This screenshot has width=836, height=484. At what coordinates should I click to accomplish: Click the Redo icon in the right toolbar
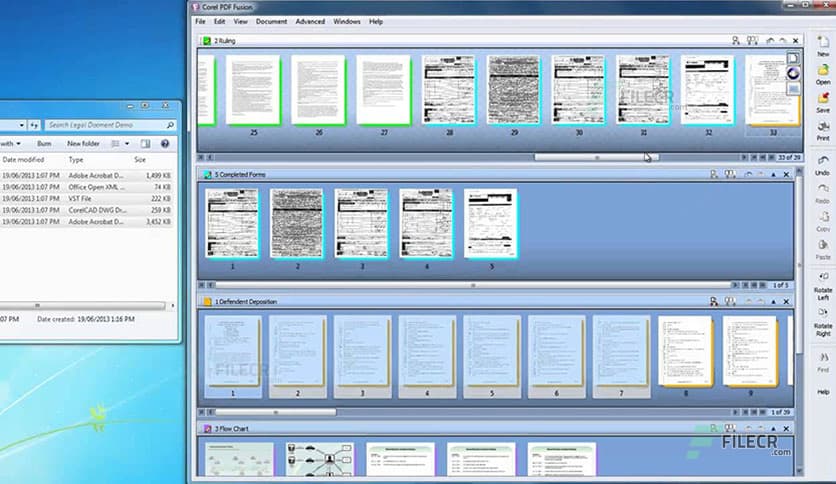[823, 189]
